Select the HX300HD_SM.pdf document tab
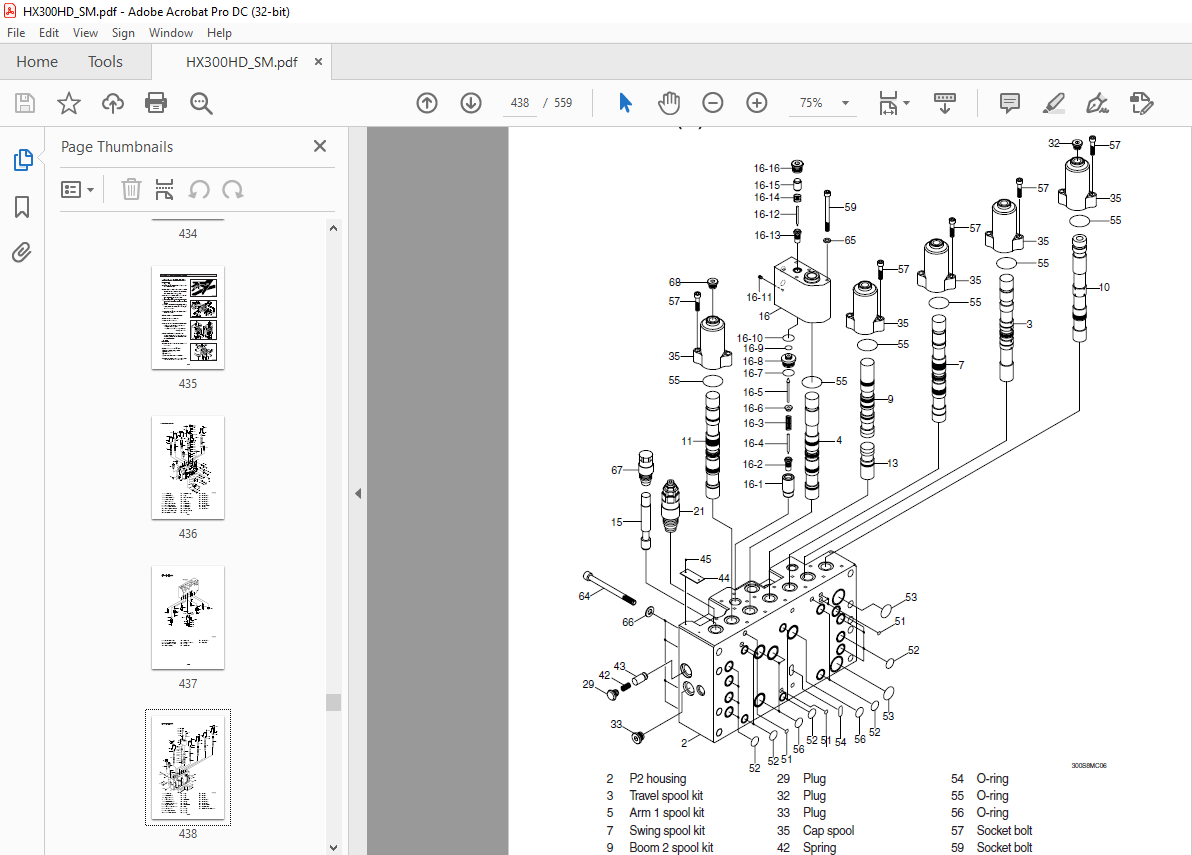 [242, 62]
